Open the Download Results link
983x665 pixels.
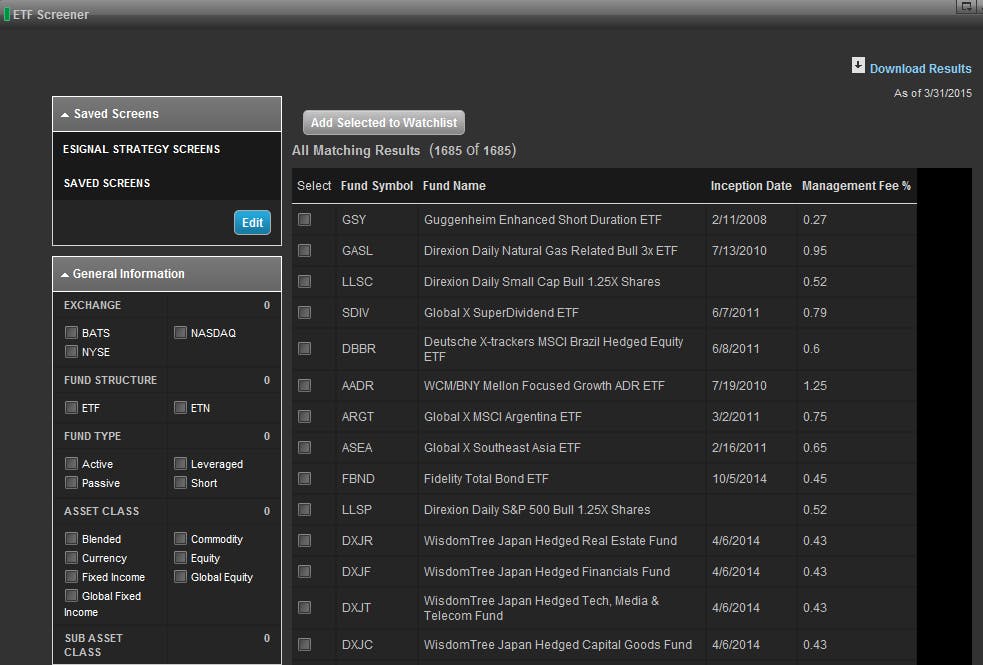(920, 69)
